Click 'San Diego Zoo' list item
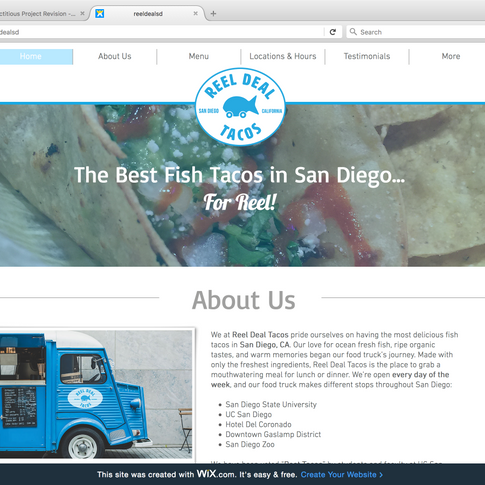 pos(250,445)
